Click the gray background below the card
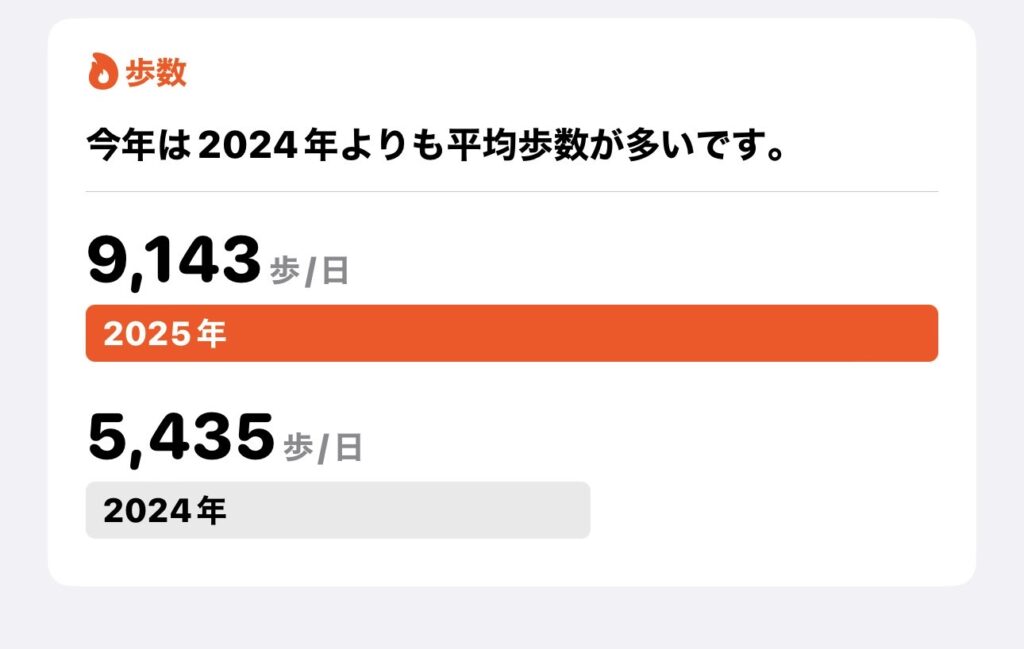The height and width of the screenshot is (649, 1024). click(x=512, y=618)
